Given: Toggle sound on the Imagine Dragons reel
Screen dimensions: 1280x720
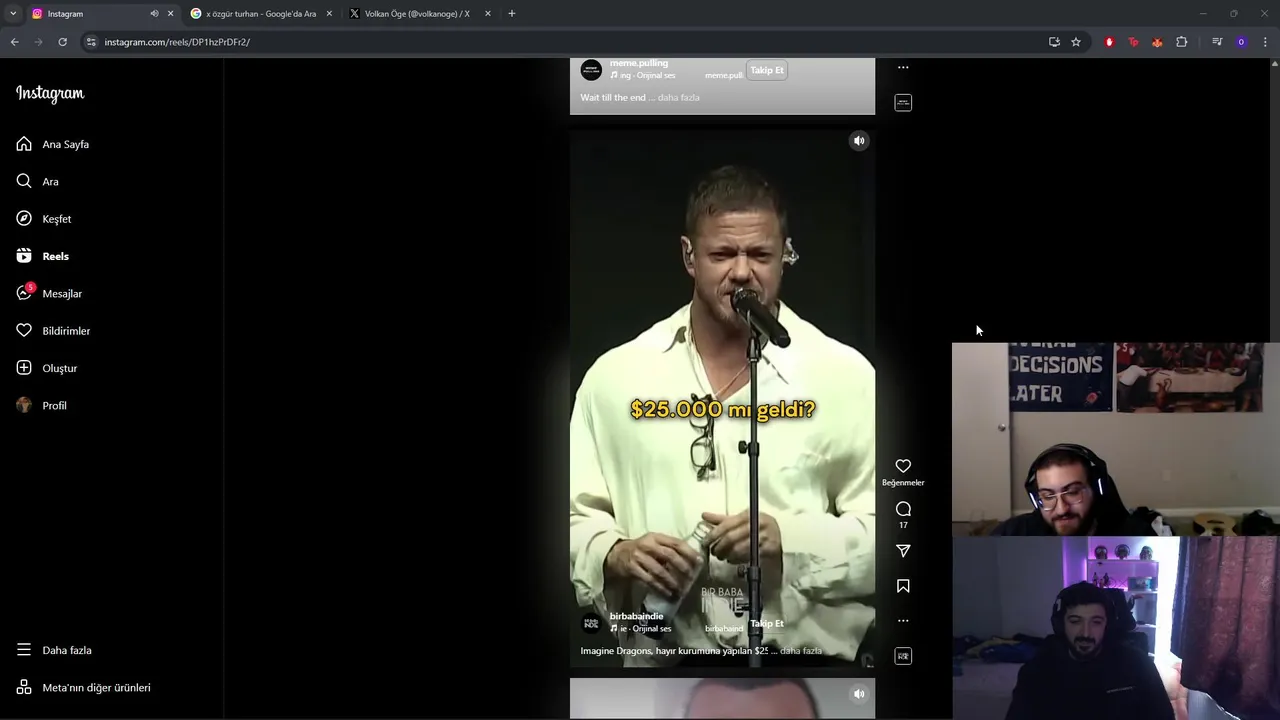Looking at the screenshot, I should 859,141.
